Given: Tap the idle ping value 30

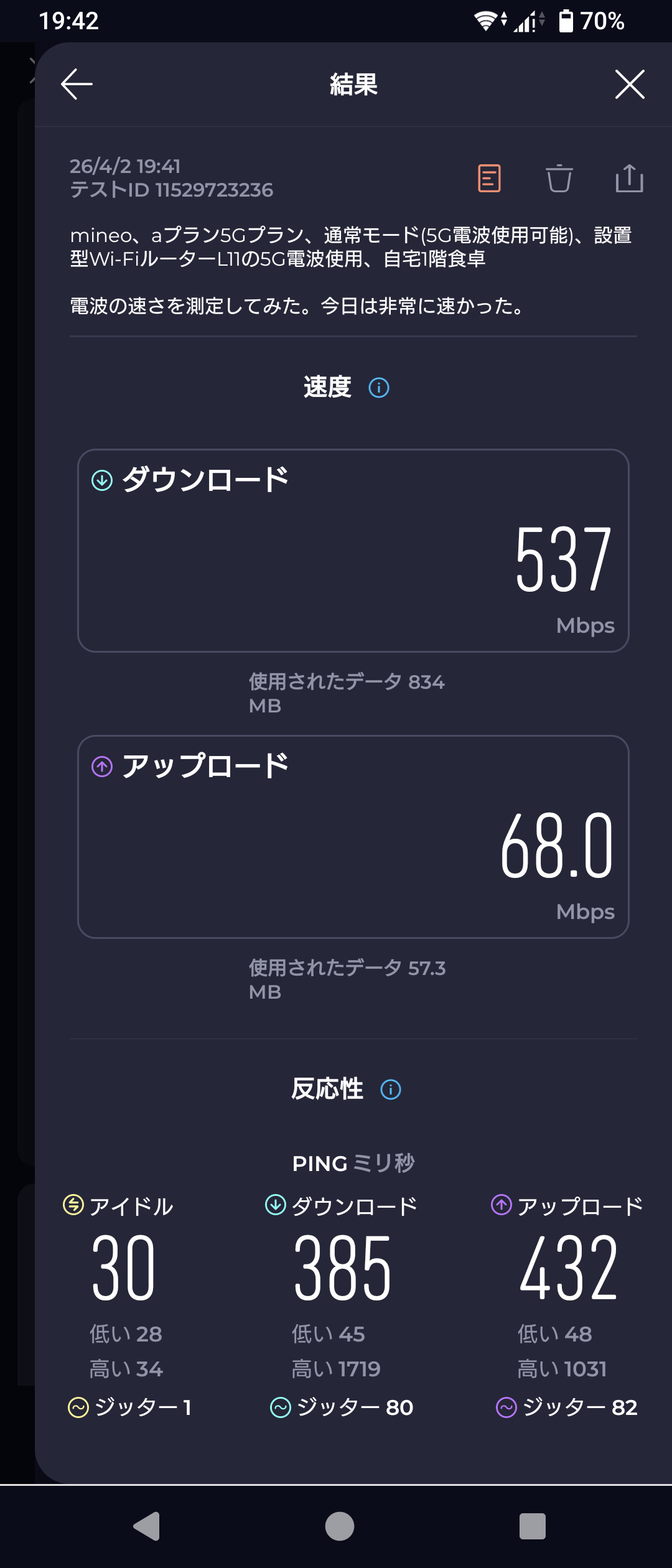Looking at the screenshot, I should coord(123,1269).
